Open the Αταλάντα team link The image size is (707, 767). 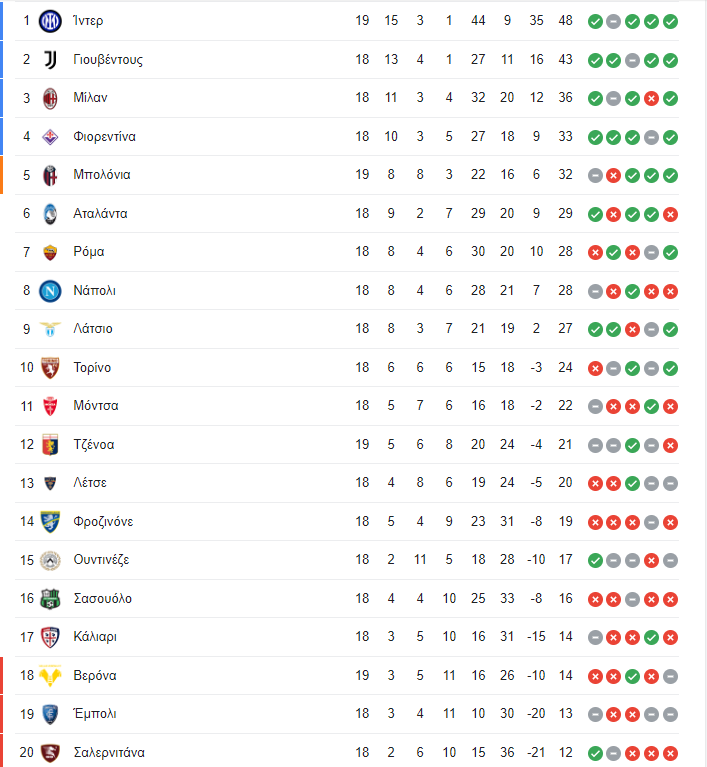[x=100, y=213]
